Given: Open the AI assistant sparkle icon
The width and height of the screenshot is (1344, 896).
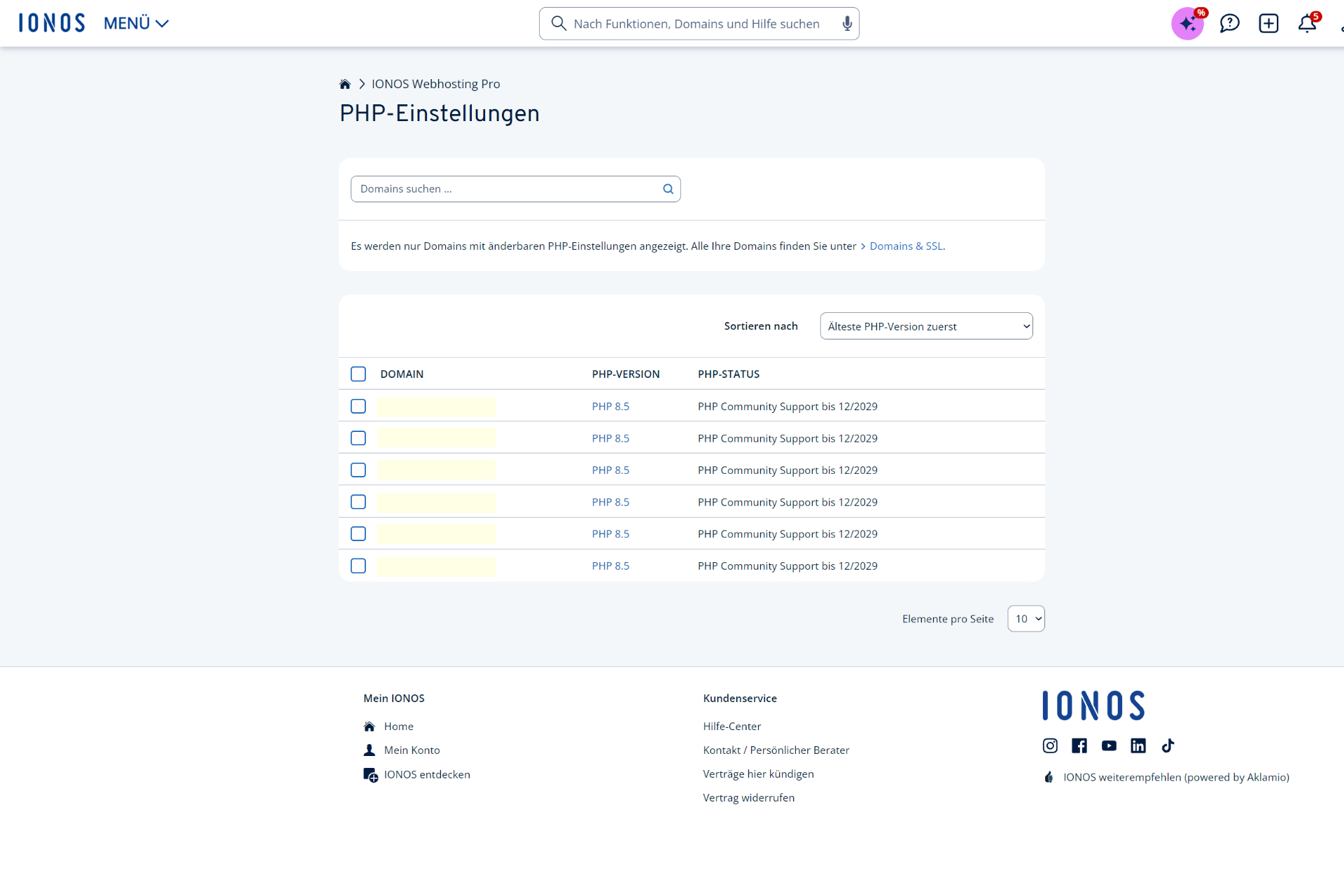Looking at the screenshot, I should click(x=1187, y=24).
